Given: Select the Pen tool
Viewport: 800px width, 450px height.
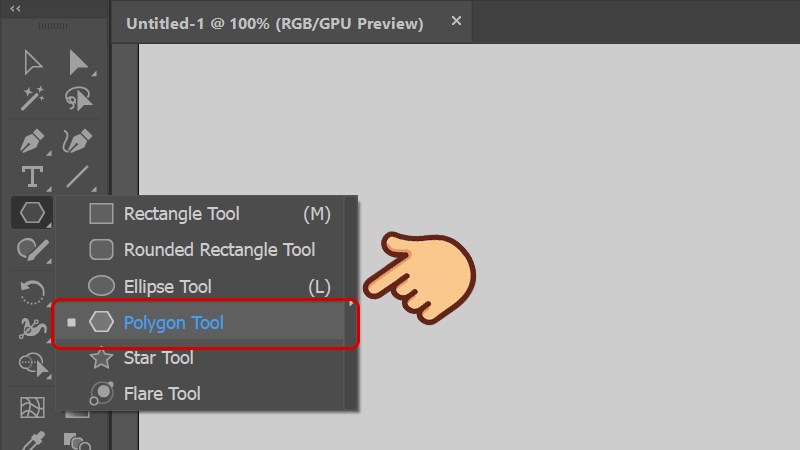Looking at the screenshot, I should pos(33,140).
